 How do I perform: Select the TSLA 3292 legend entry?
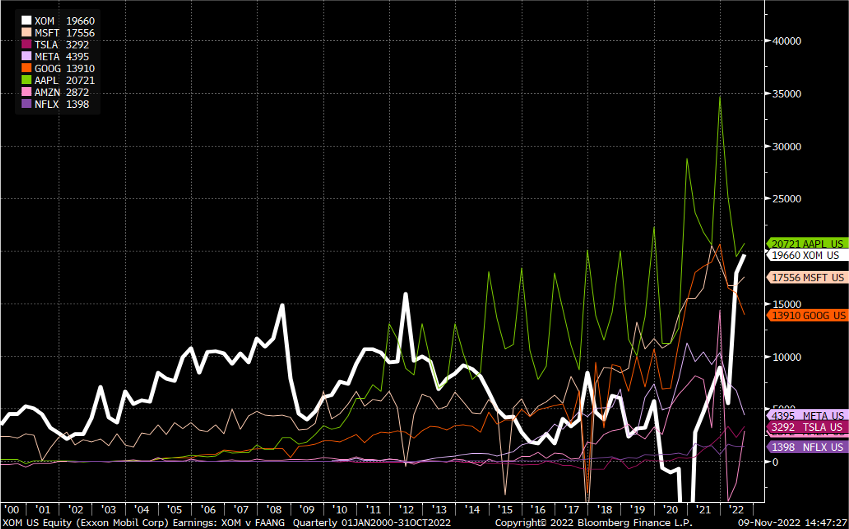click(55, 45)
